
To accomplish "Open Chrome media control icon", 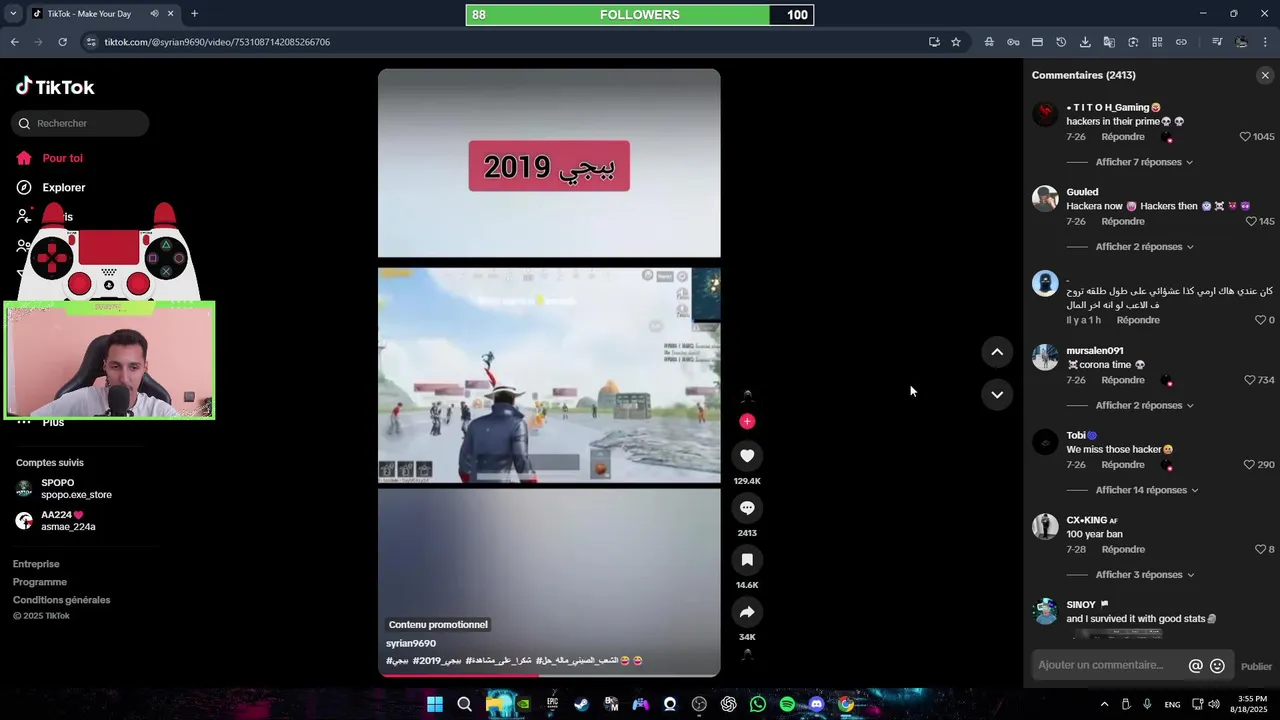I will coord(1217,42).
